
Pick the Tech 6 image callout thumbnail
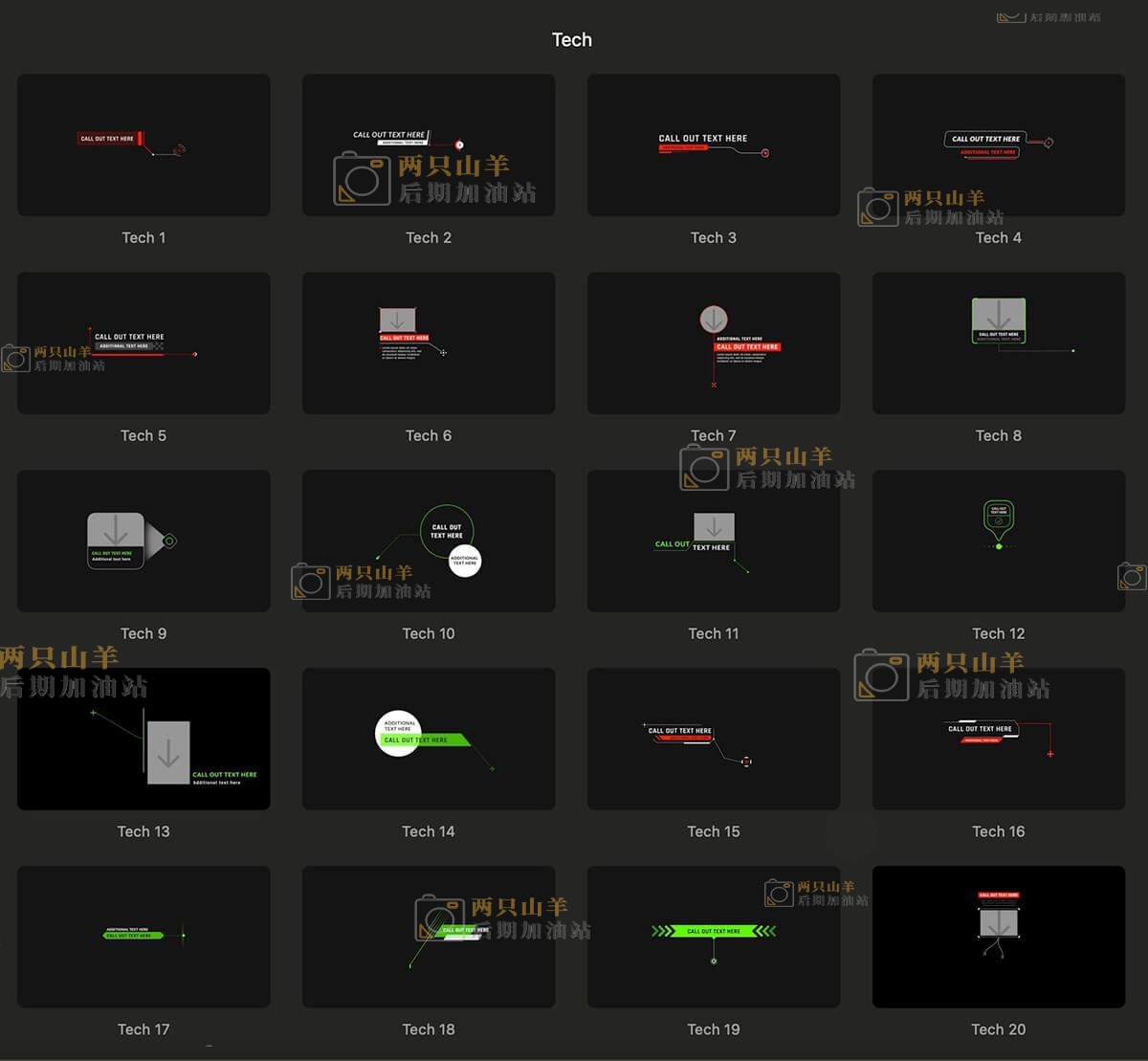click(x=429, y=343)
